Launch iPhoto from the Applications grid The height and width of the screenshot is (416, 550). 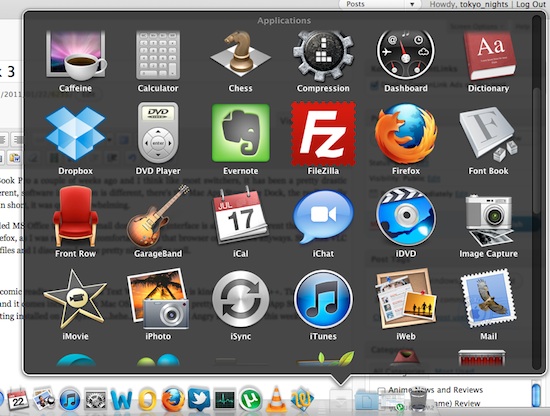pos(158,299)
